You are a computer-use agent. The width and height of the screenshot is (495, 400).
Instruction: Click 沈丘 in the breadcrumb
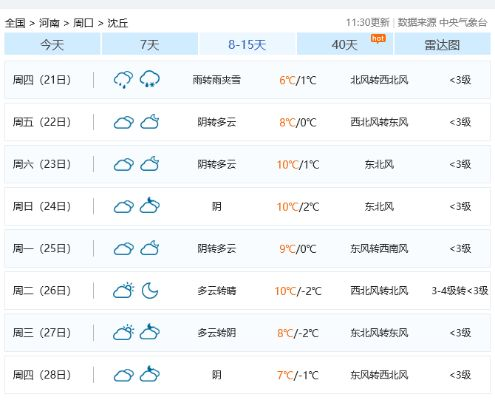pyautogui.click(x=118, y=23)
